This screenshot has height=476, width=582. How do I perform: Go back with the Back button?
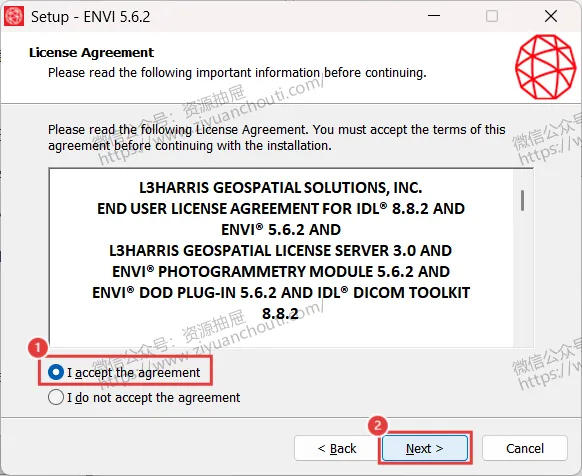[337, 448]
